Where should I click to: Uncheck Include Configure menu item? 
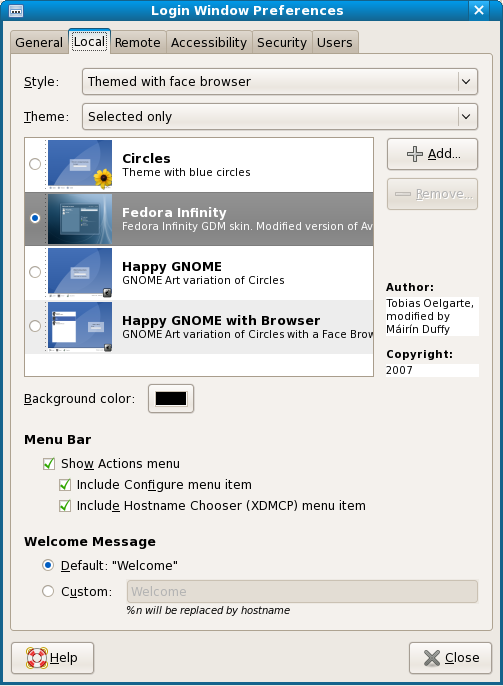tap(65, 485)
